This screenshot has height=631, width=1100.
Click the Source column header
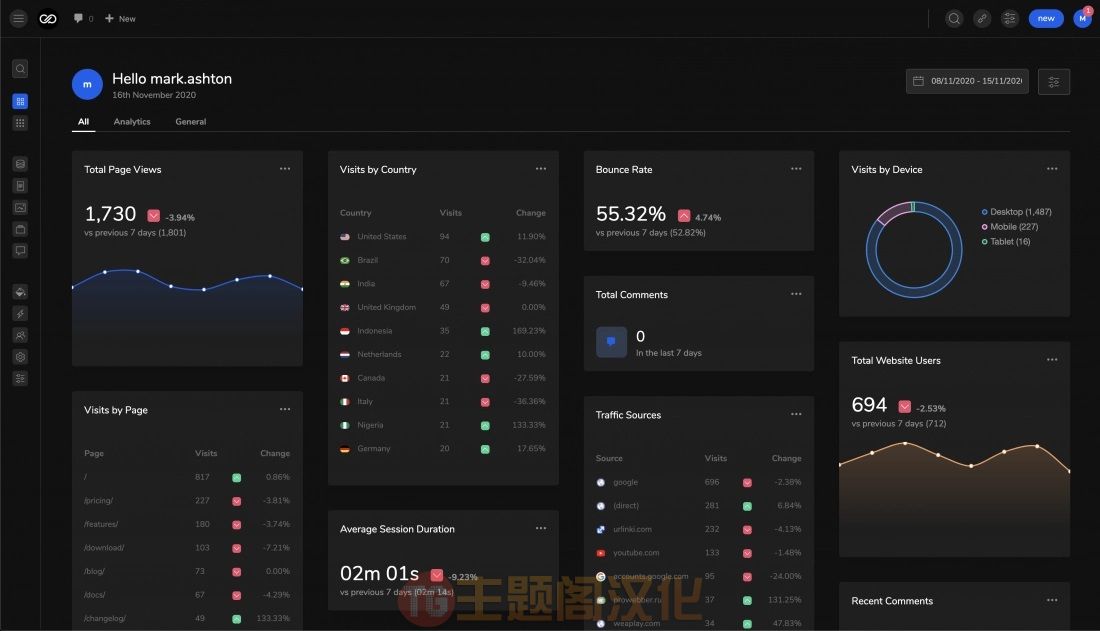(609, 458)
